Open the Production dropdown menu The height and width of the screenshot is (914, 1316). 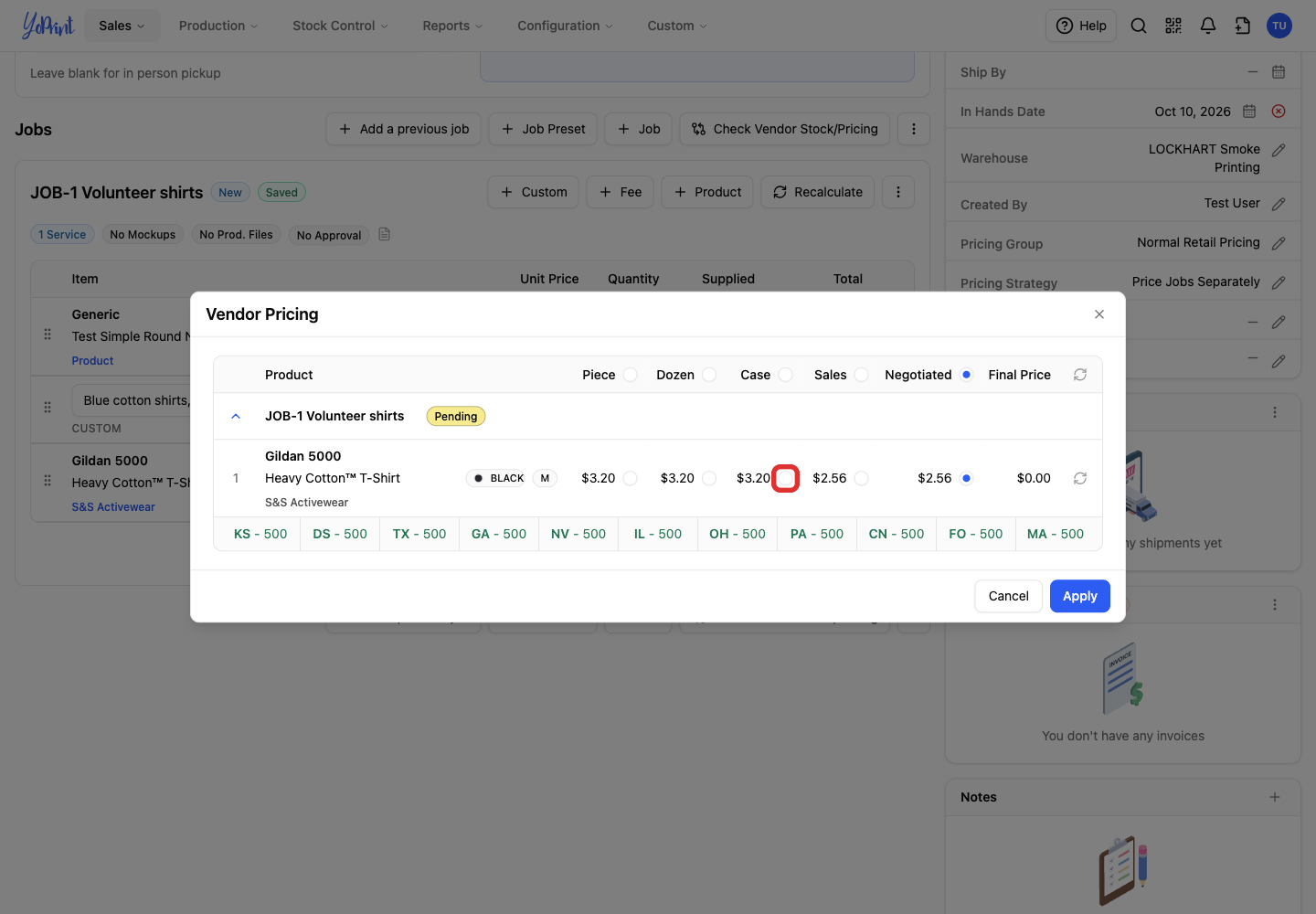(x=218, y=26)
